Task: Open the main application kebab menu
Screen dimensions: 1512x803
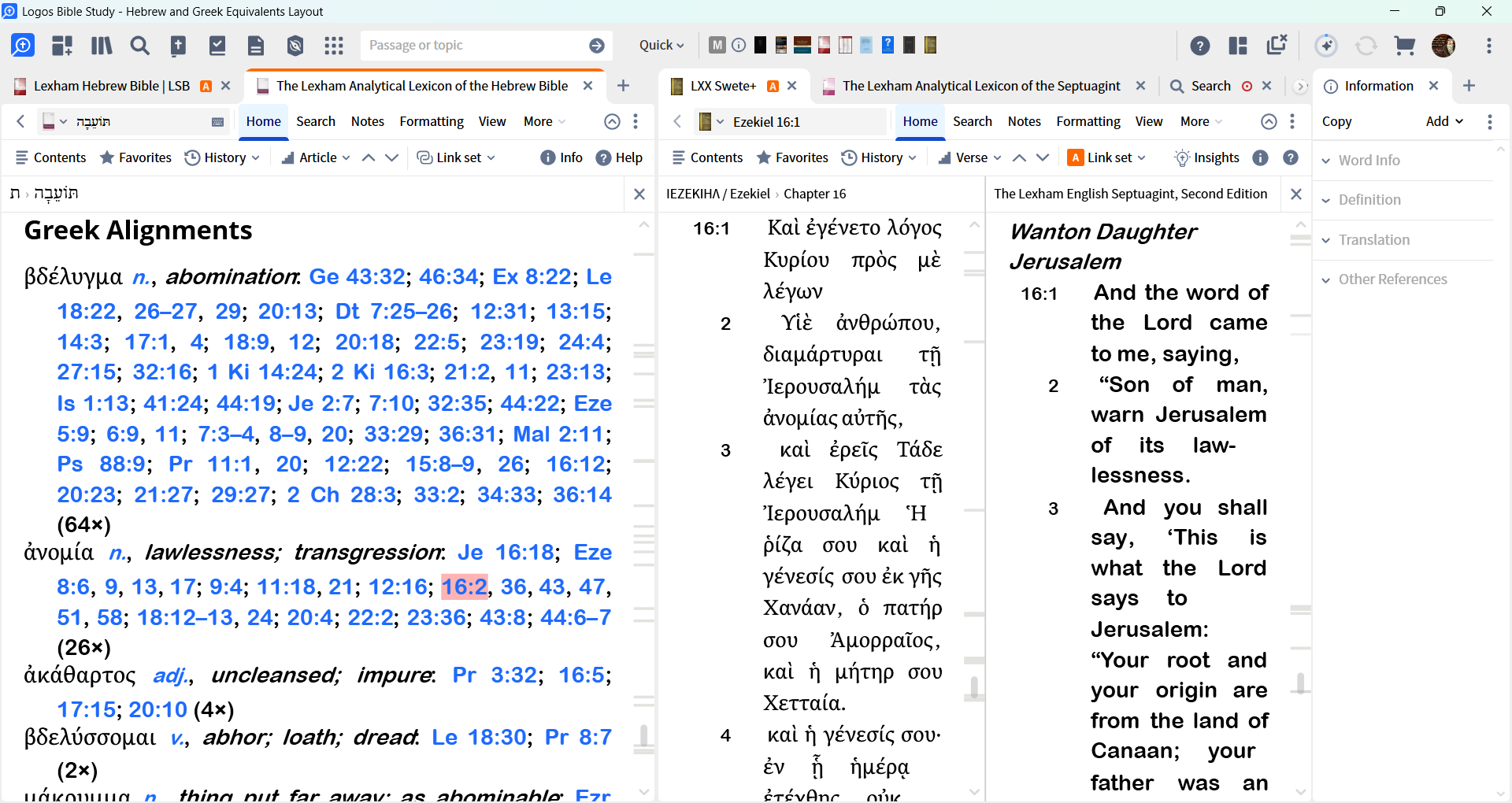Action: pyautogui.click(x=1488, y=46)
